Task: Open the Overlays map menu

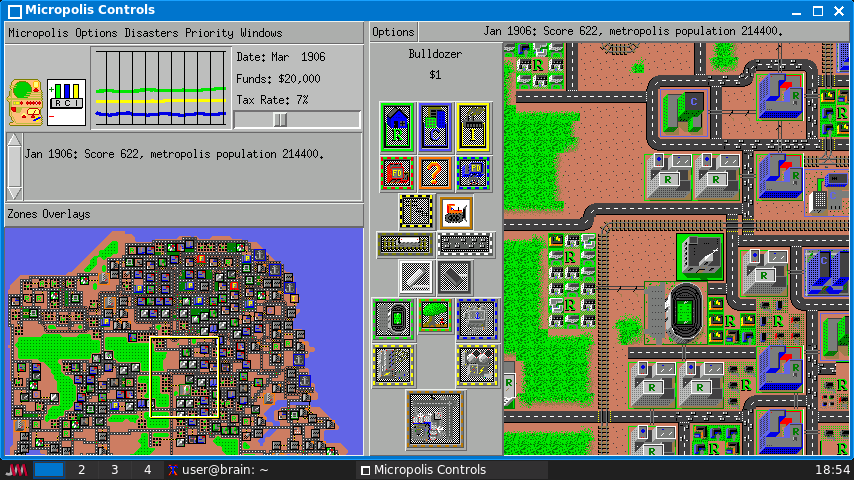Action: (66, 214)
